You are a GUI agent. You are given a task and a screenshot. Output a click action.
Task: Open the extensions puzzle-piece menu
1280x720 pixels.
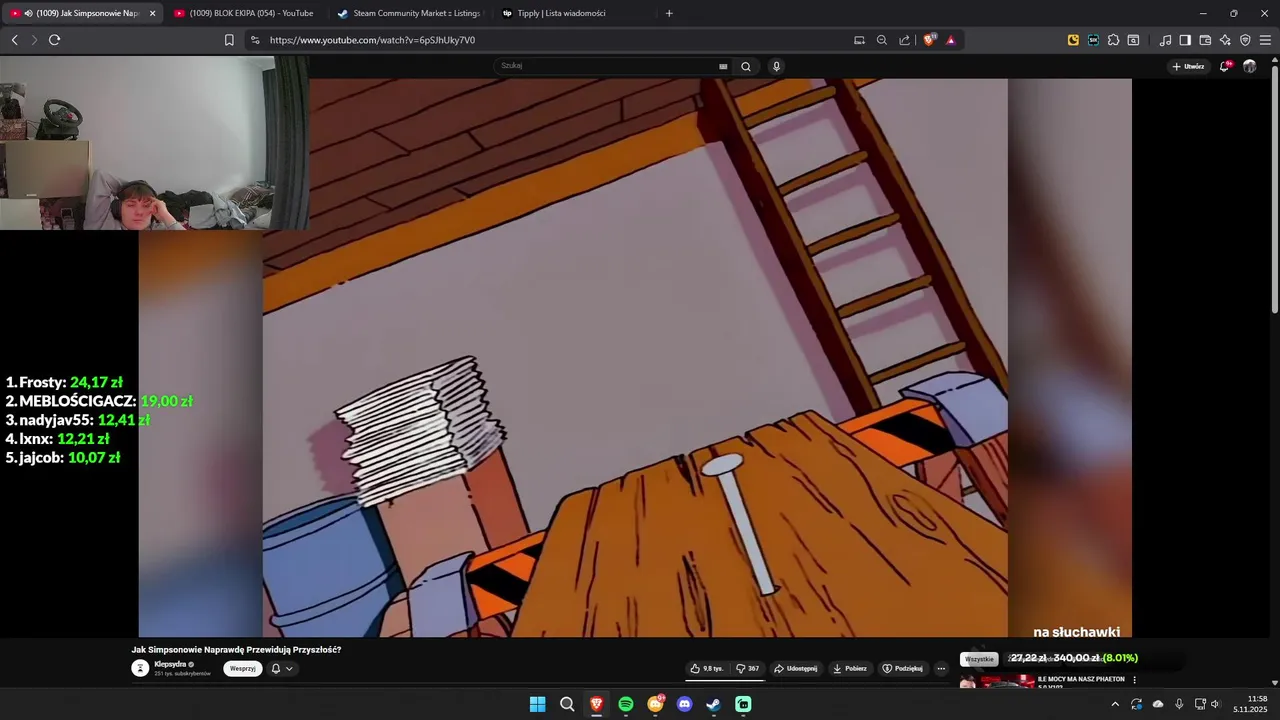pos(1113,40)
